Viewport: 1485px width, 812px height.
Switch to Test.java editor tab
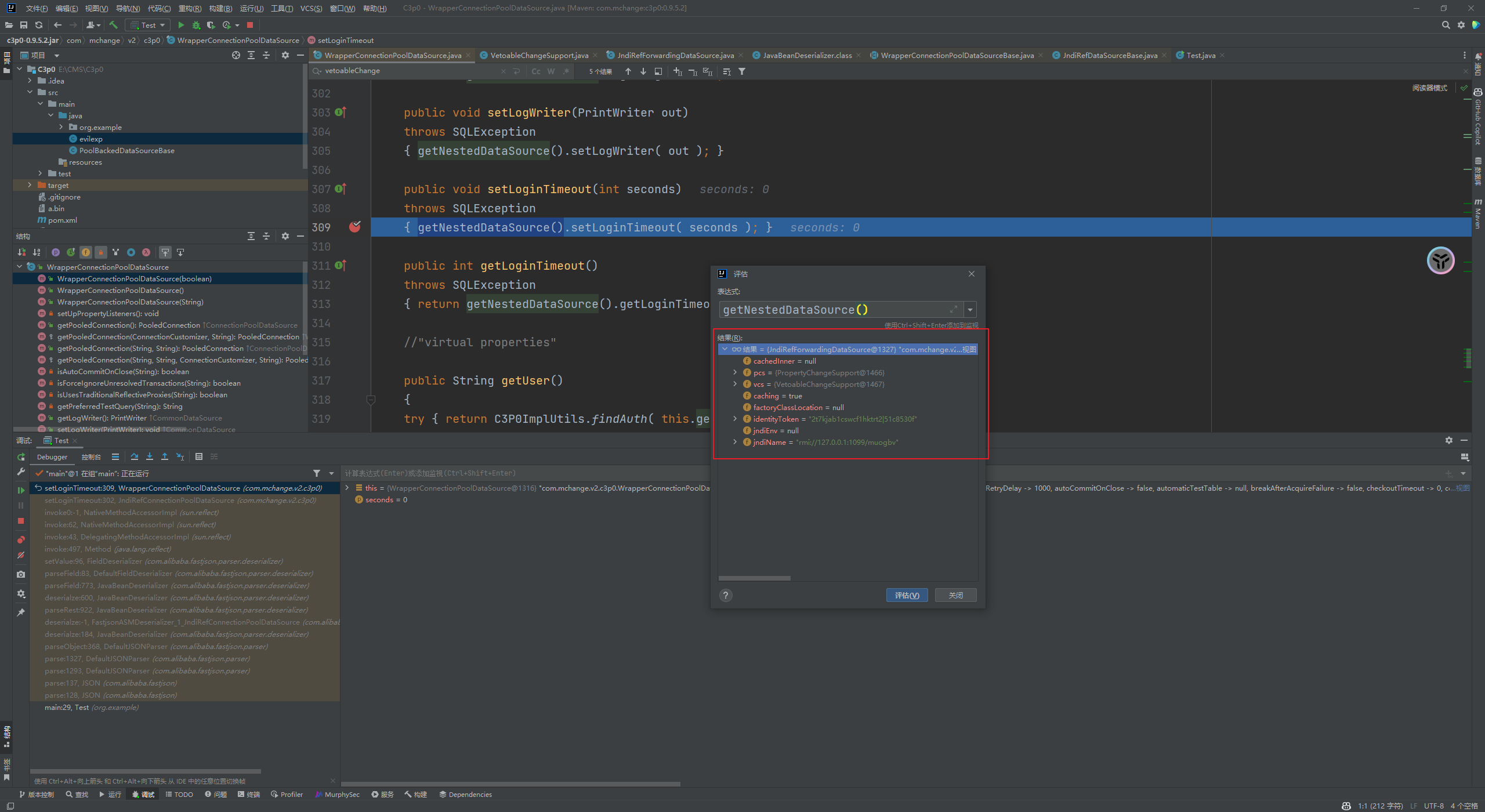click(1200, 55)
